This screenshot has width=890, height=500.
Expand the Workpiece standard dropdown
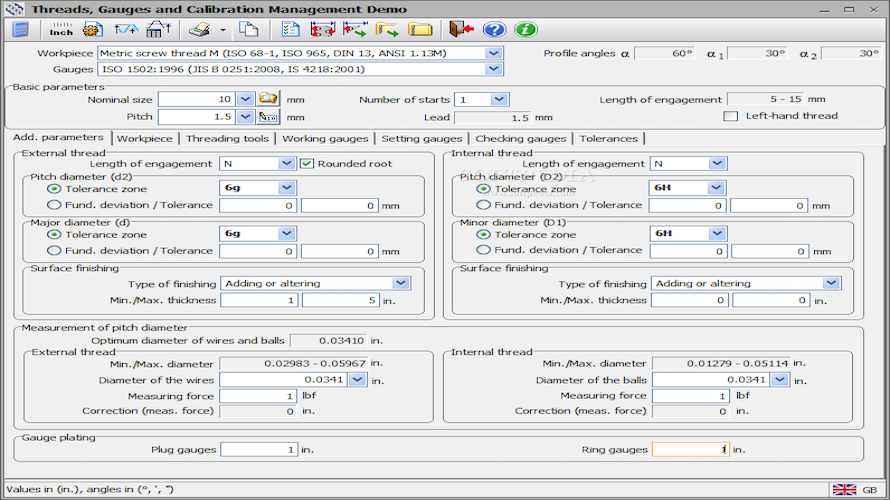point(493,53)
